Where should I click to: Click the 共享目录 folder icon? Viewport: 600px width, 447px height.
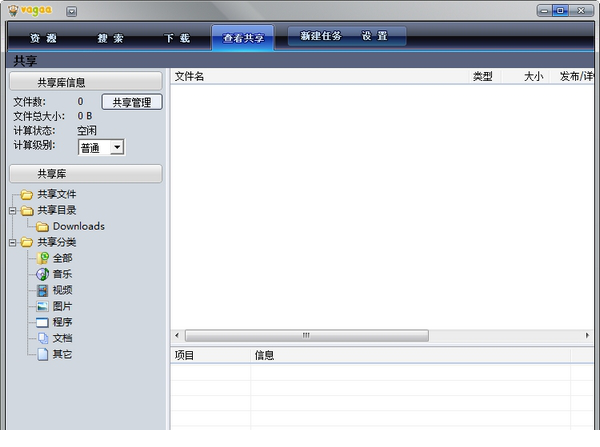[26, 211]
